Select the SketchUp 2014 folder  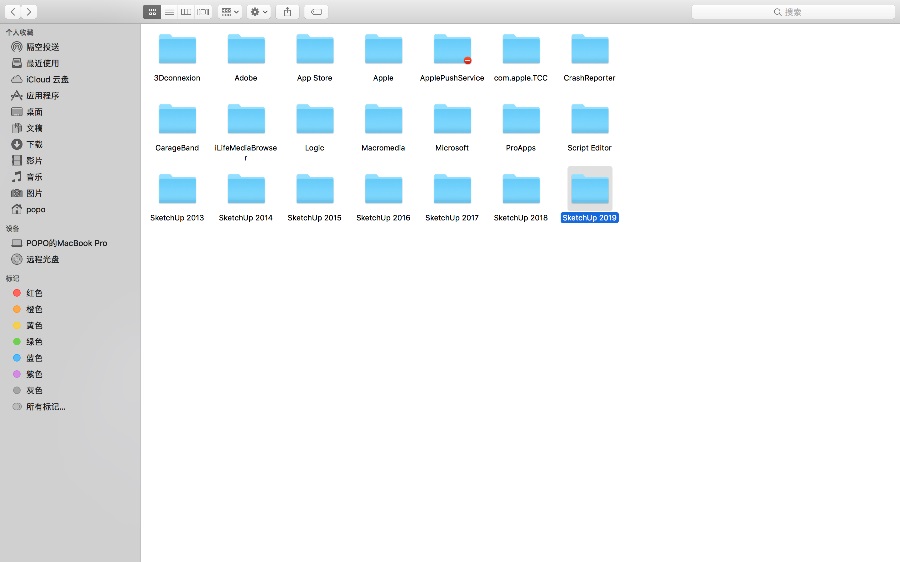pos(246,189)
